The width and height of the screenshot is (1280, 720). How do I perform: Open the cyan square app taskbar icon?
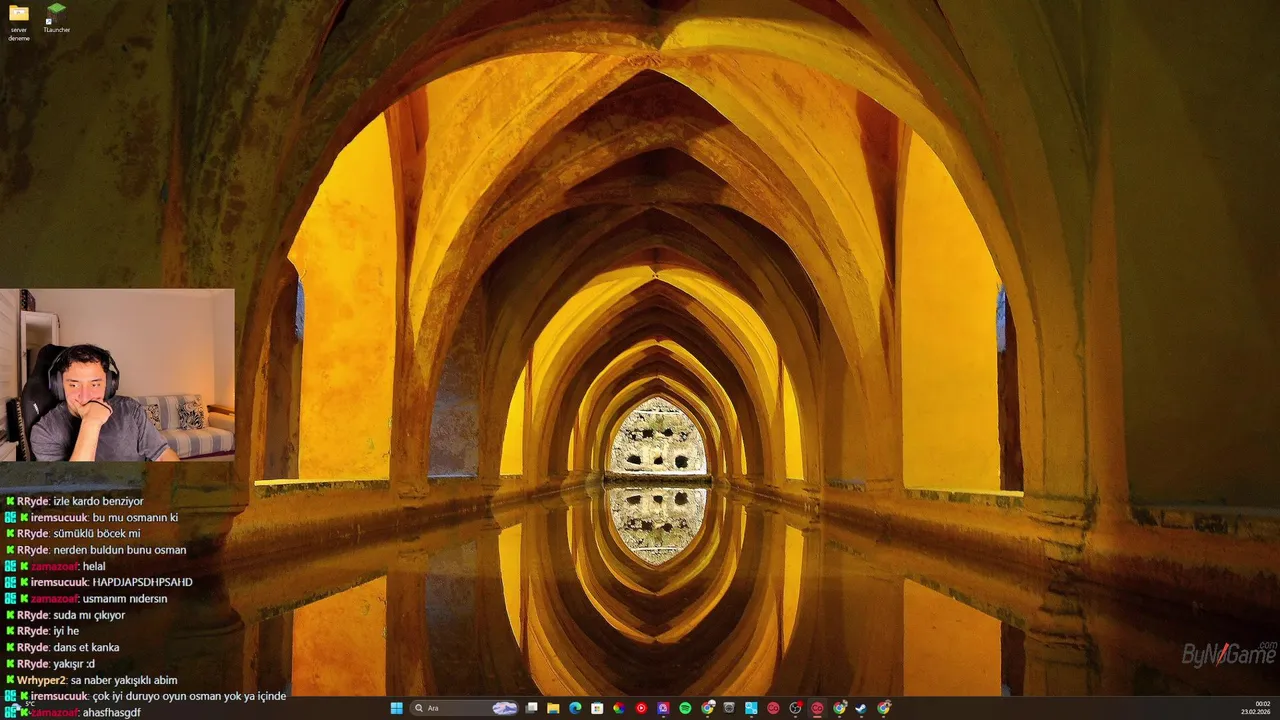coord(751,708)
